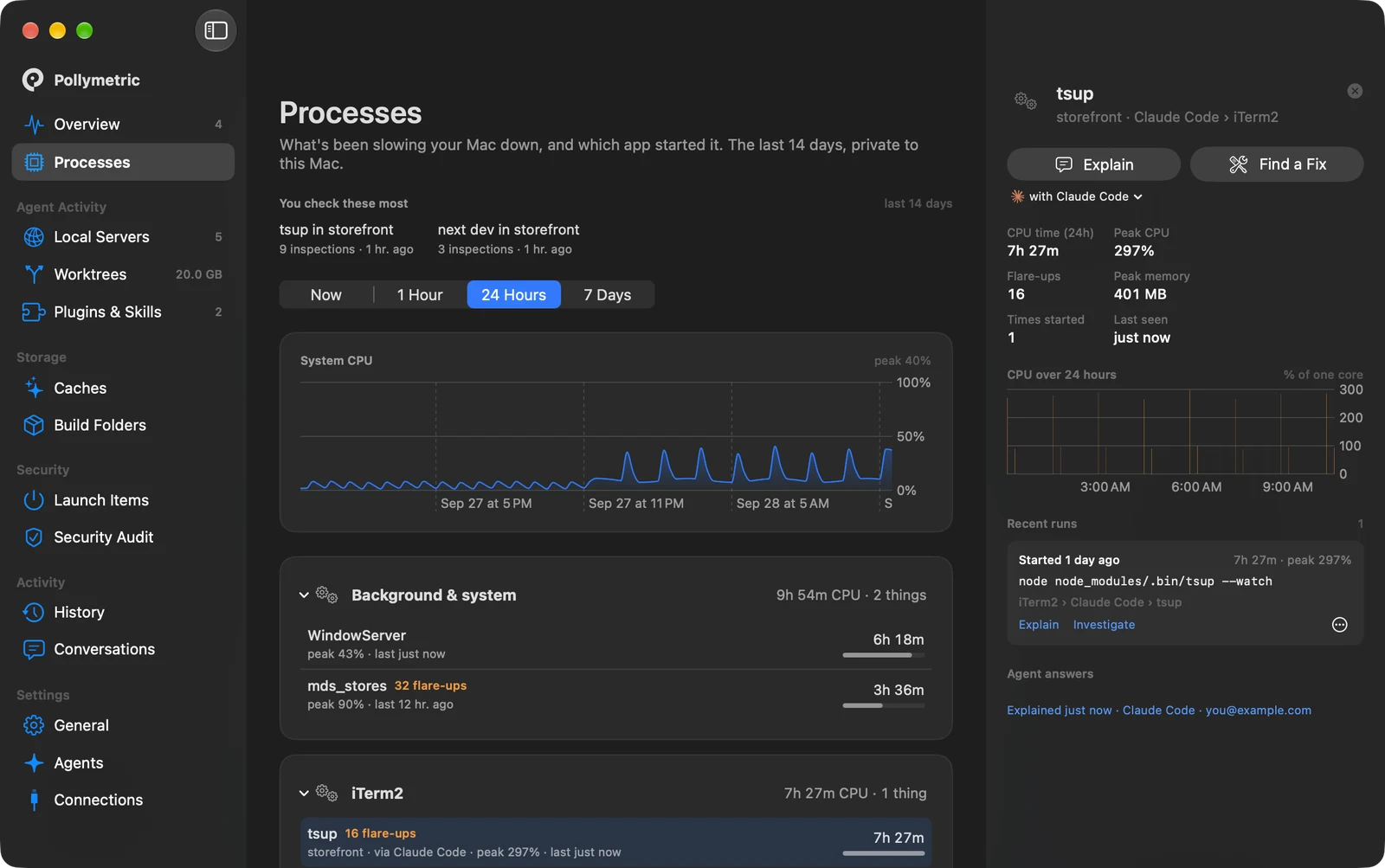Image resolution: width=1385 pixels, height=868 pixels.
Task: Click the gears icon beside Background & system
Action: point(326,595)
